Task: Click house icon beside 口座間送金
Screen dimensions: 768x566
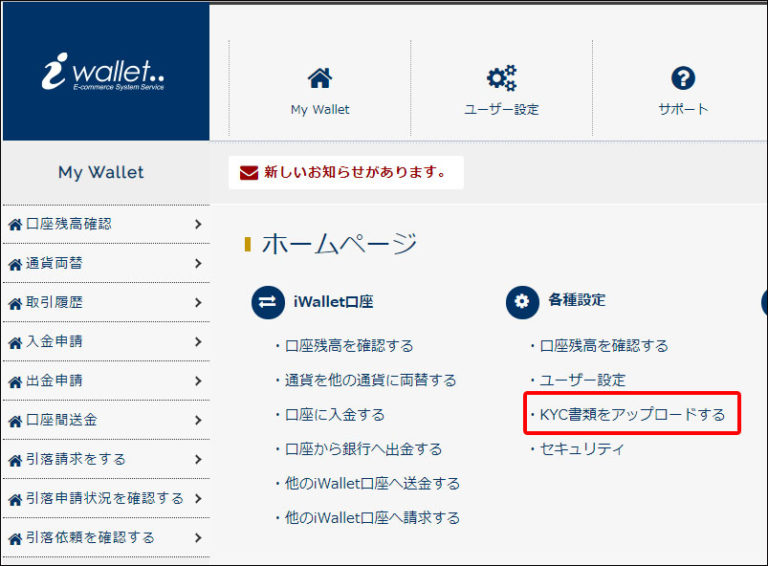Action: pos(15,421)
